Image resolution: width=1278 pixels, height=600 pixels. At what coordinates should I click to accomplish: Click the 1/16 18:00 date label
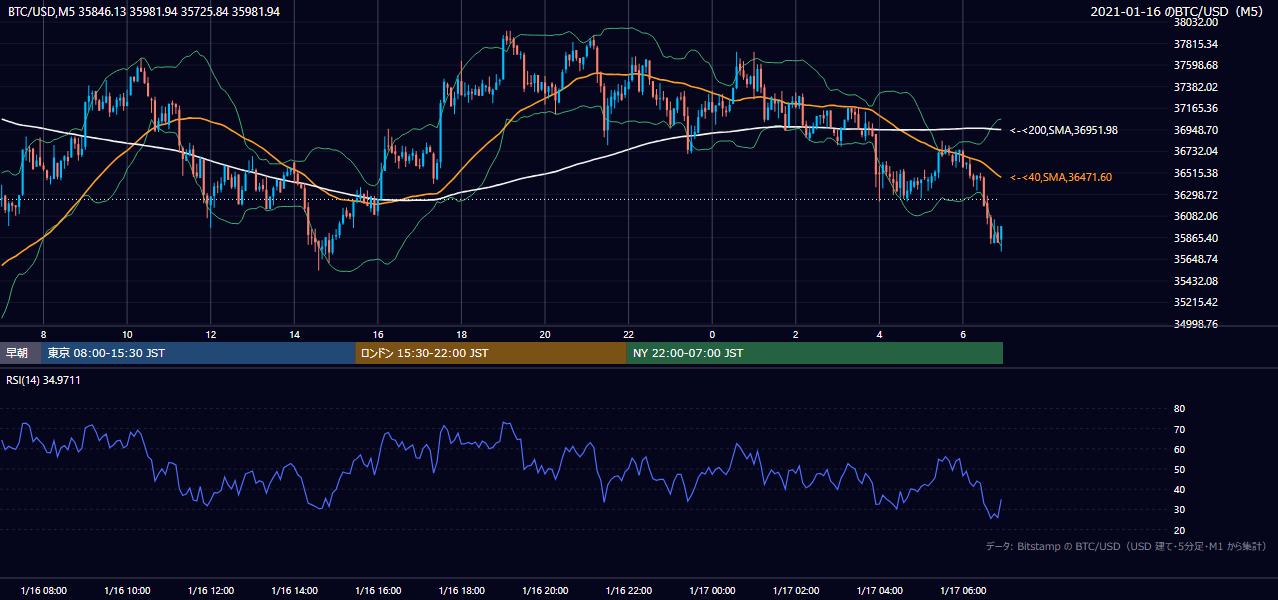pyautogui.click(x=461, y=590)
